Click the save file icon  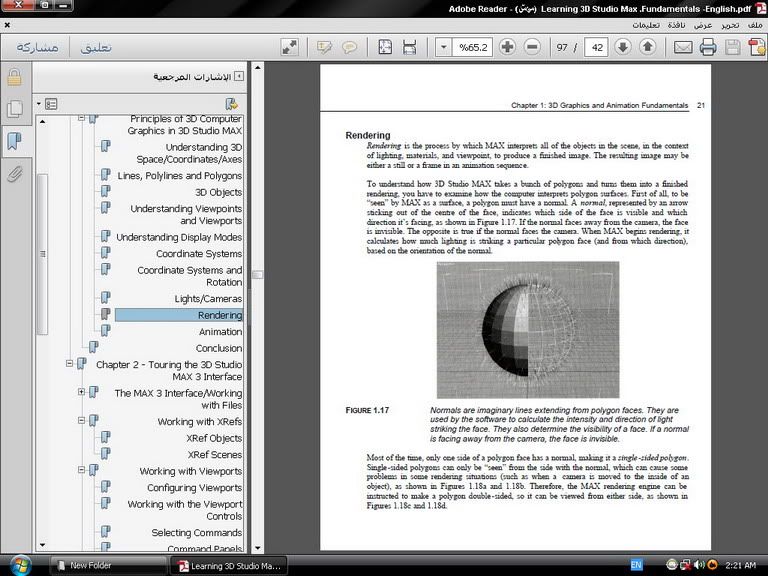(733, 48)
